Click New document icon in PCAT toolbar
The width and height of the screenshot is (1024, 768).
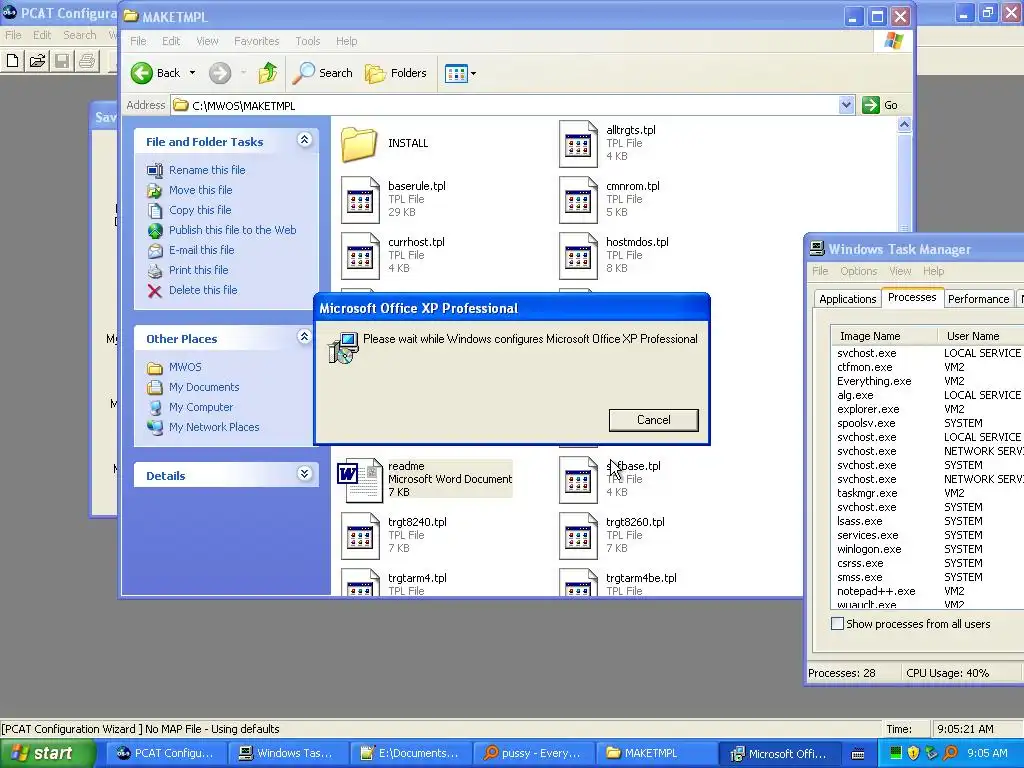click(12, 61)
